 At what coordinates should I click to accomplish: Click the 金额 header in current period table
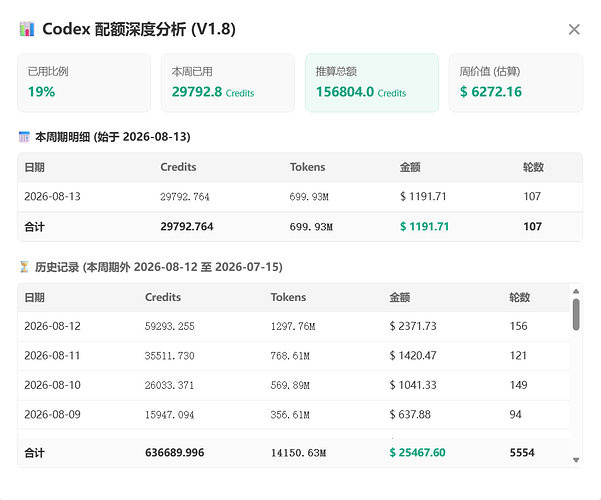pyautogui.click(x=410, y=167)
